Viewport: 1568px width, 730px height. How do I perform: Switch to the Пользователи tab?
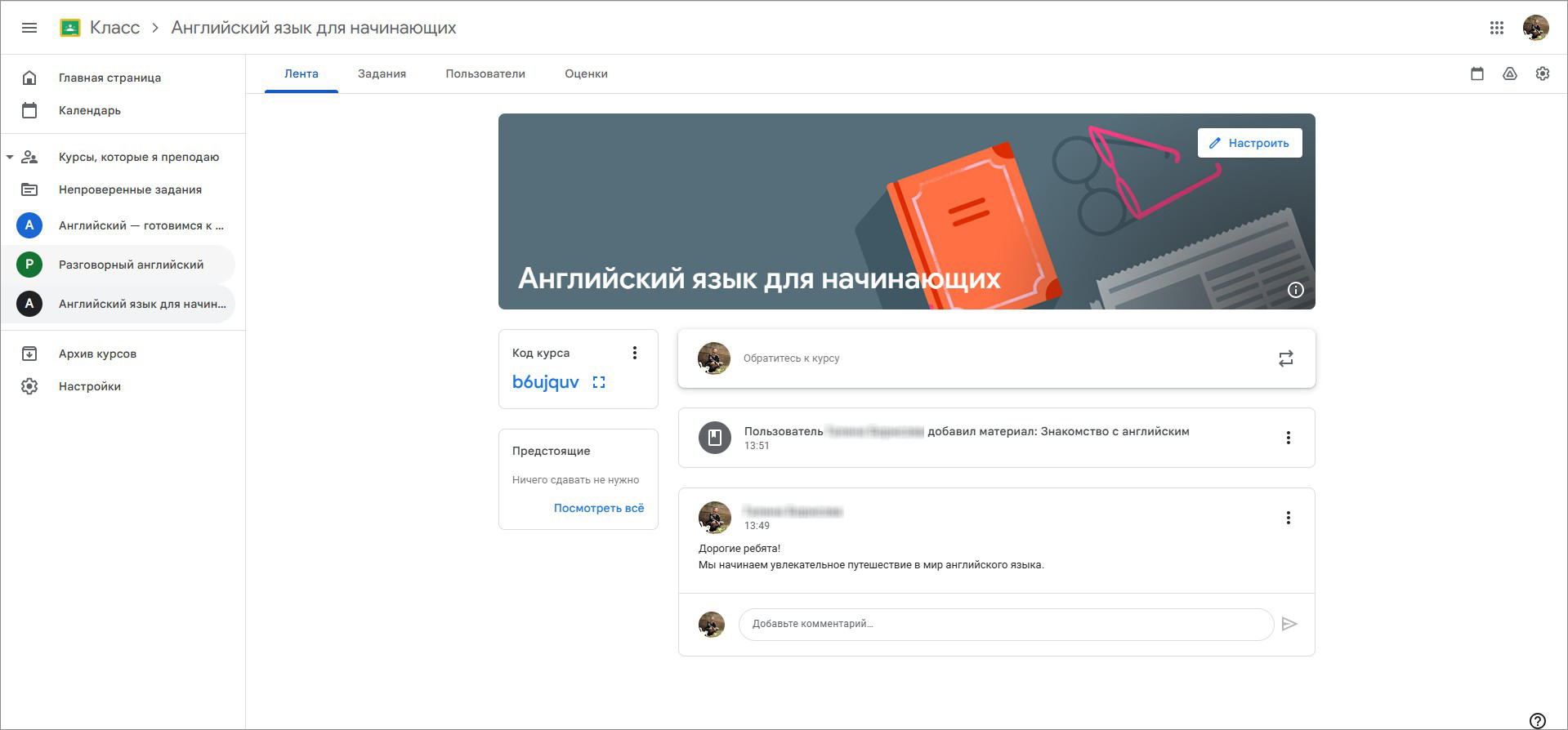point(485,73)
